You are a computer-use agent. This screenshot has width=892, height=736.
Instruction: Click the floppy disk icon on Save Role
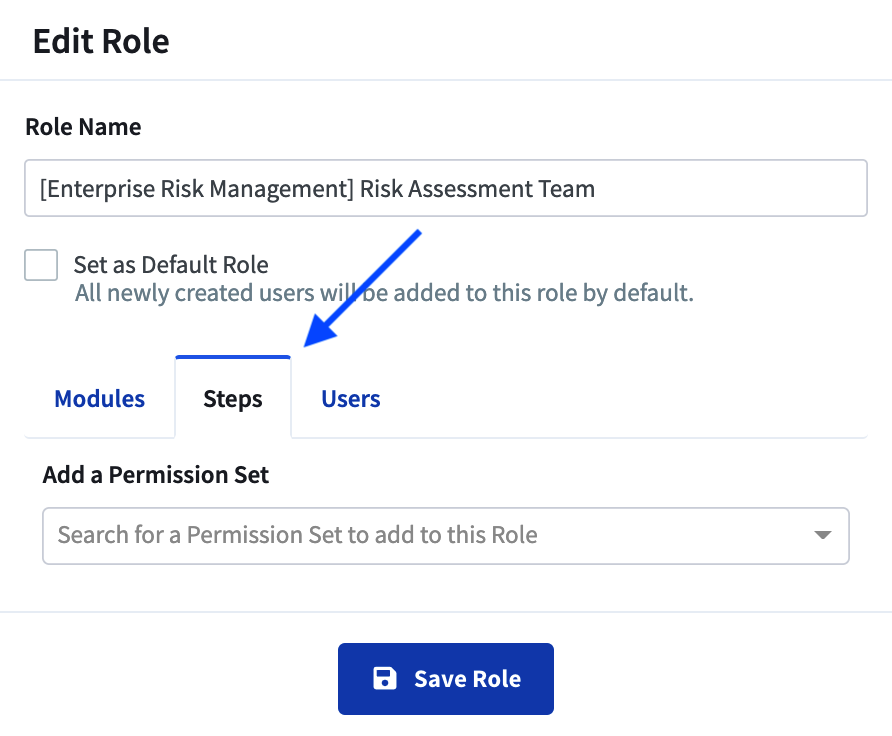pos(384,678)
